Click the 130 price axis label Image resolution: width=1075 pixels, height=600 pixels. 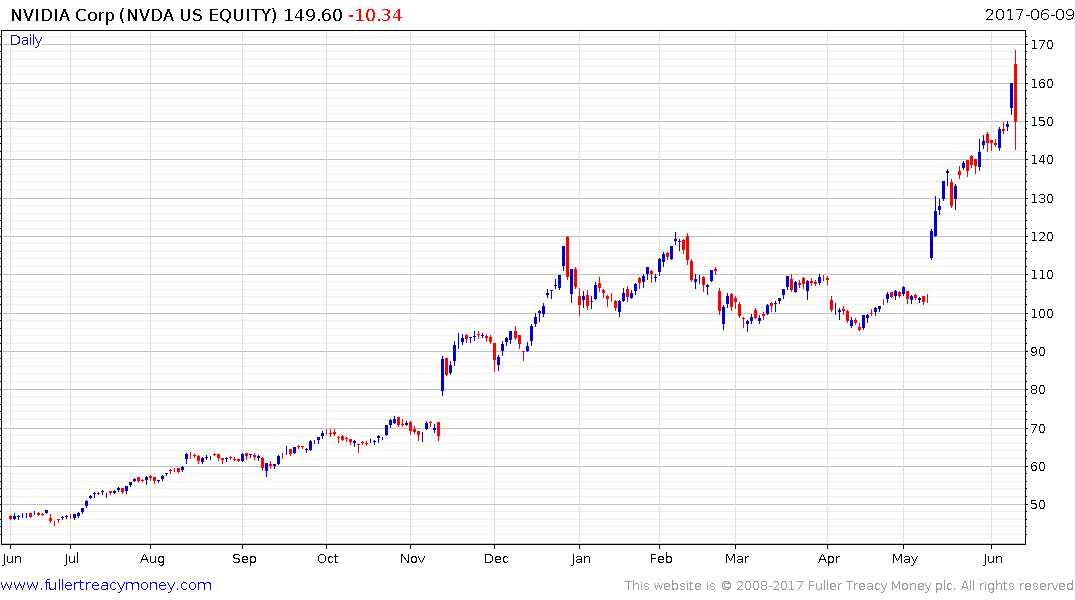1042,199
